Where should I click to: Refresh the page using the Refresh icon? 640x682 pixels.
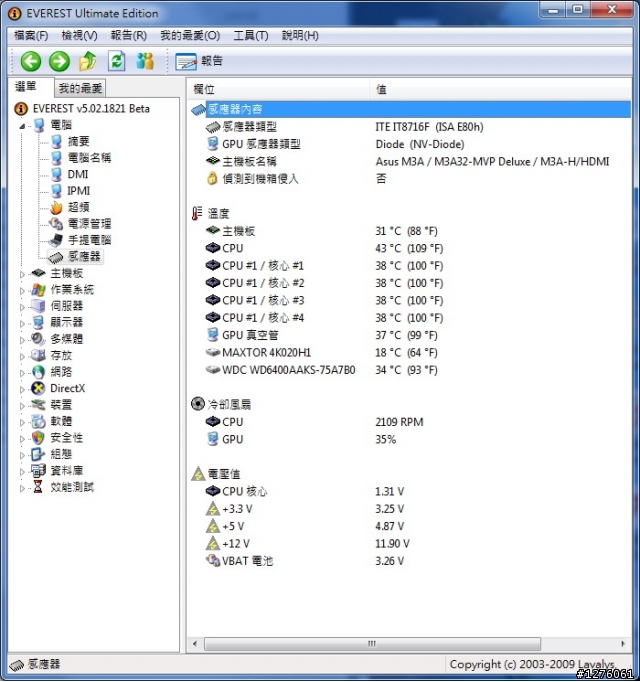pyautogui.click(x=116, y=61)
